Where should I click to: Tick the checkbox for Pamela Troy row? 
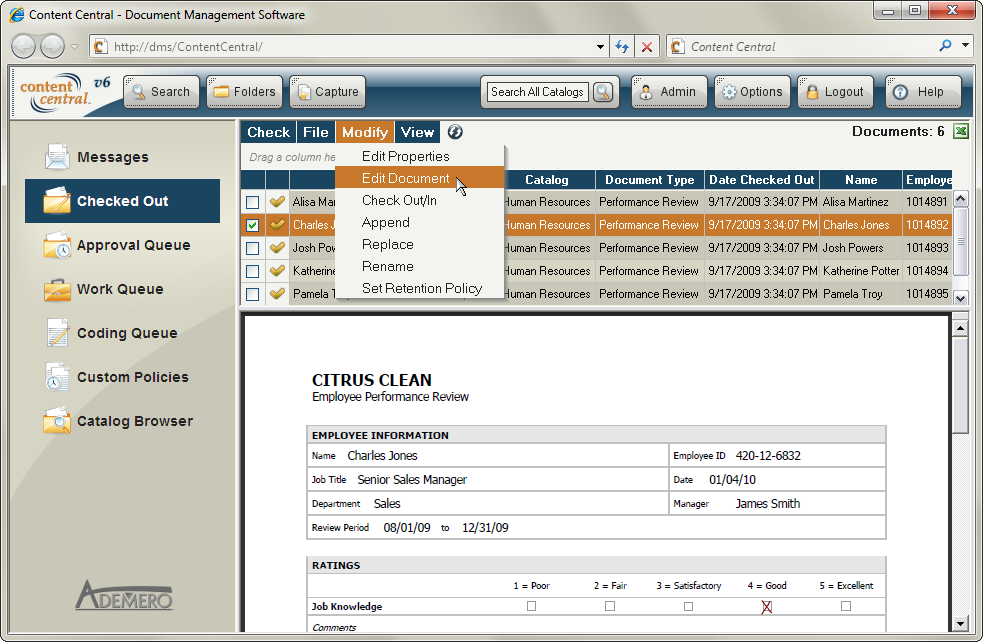pos(253,295)
